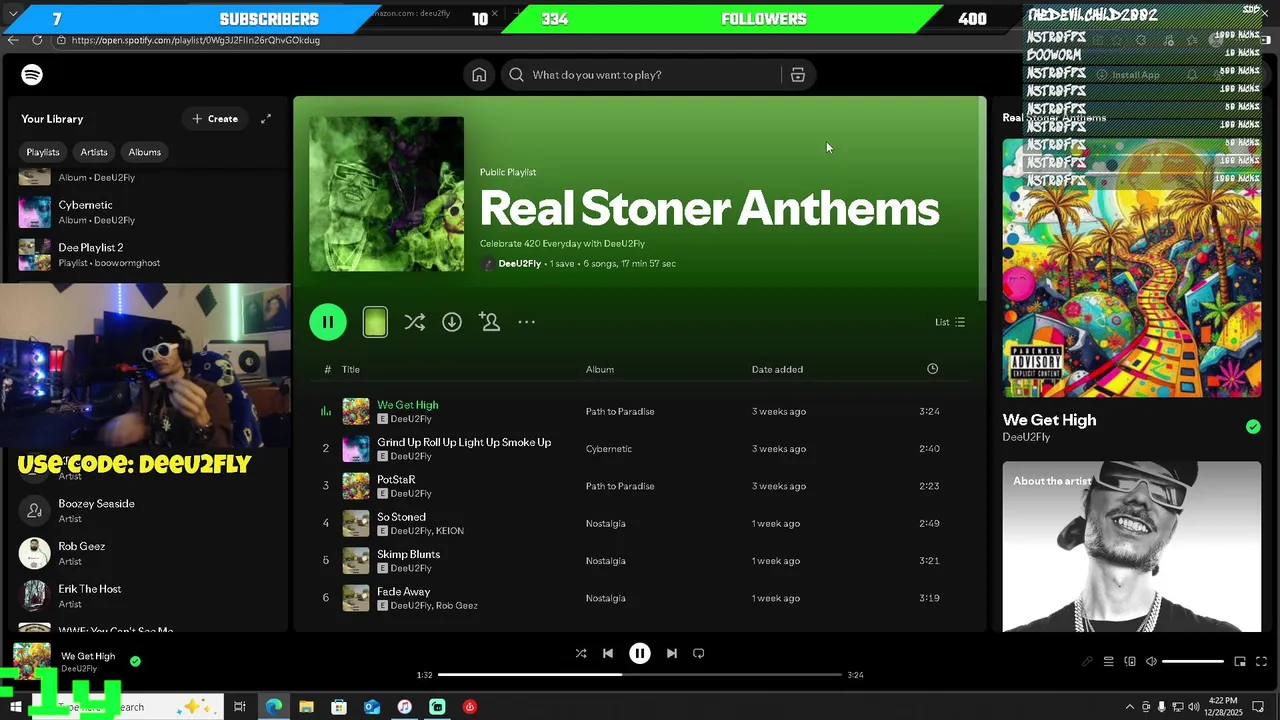Download the Real Stoner Anthems playlist
This screenshot has height=720, width=1280.
coord(452,322)
